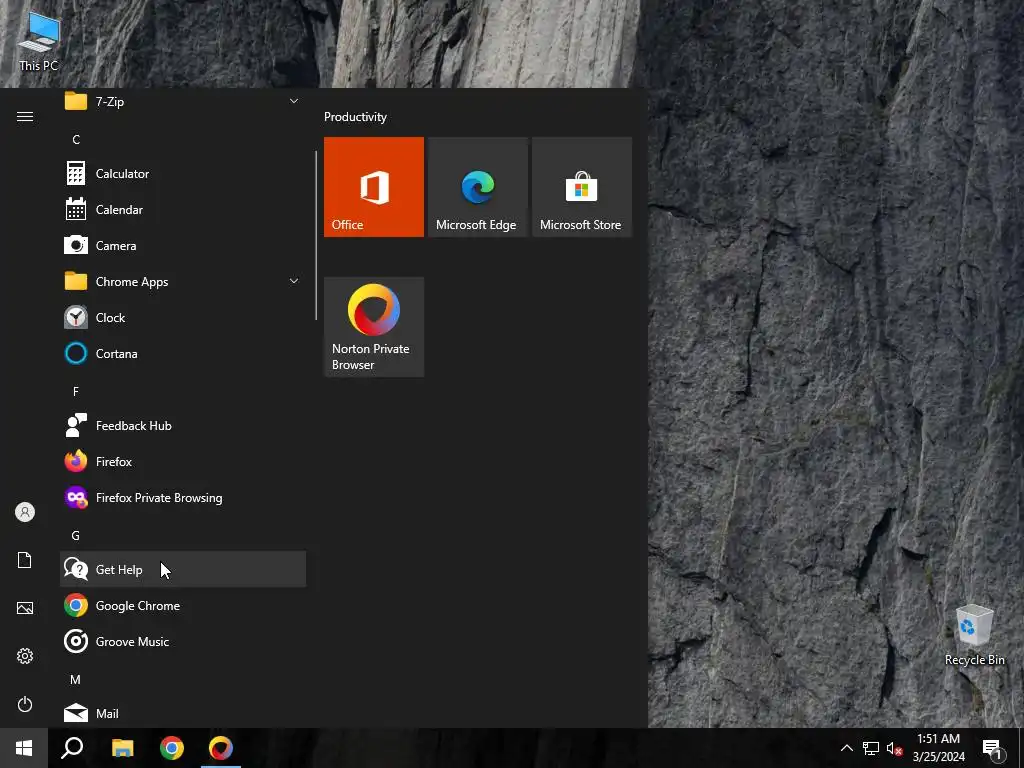The image size is (1024, 768).
Task: Open the Microsoft Store tile
Action: (582, 187)
